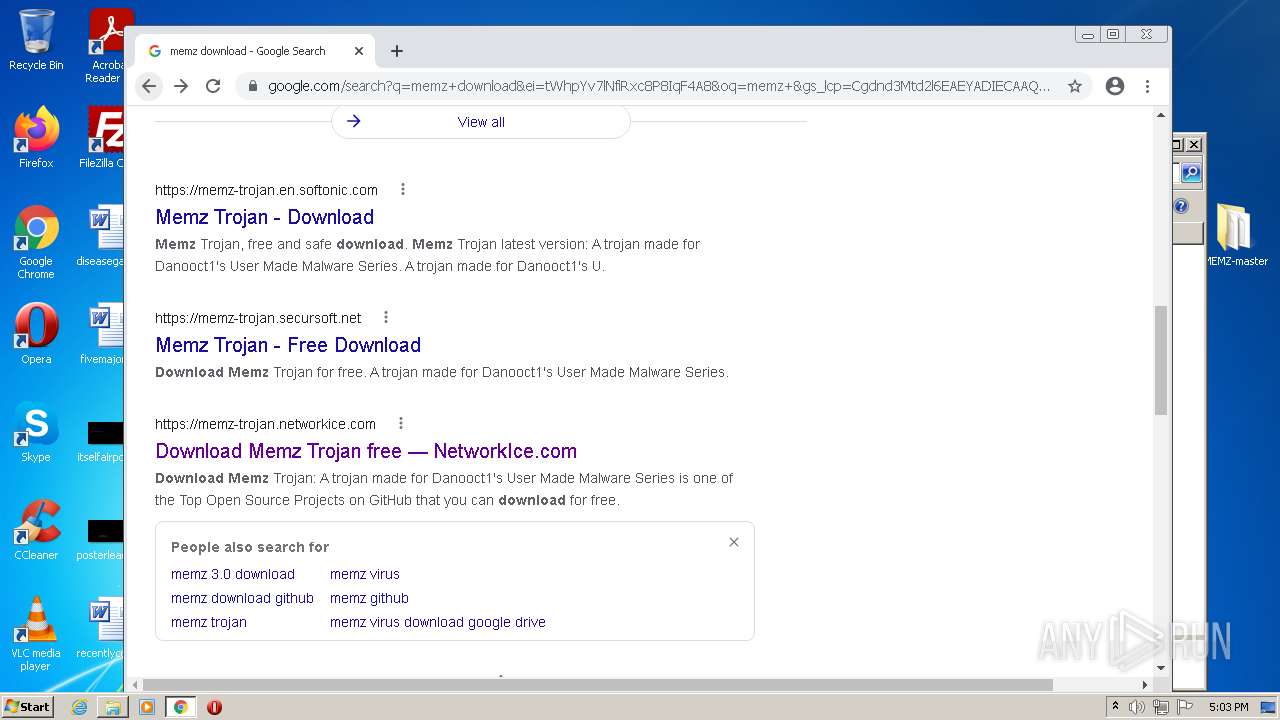Select Opera taskbar button

214,707
